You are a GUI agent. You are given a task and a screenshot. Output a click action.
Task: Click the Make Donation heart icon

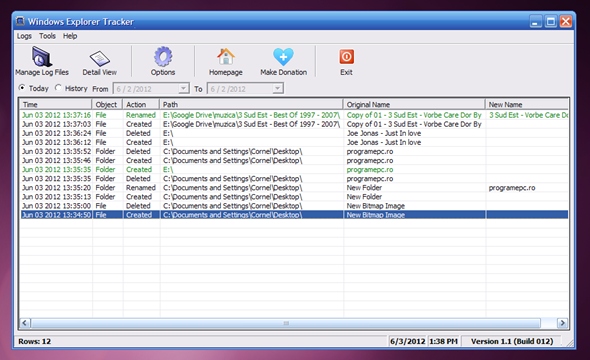pyautogui.click(x=283, y=57)
